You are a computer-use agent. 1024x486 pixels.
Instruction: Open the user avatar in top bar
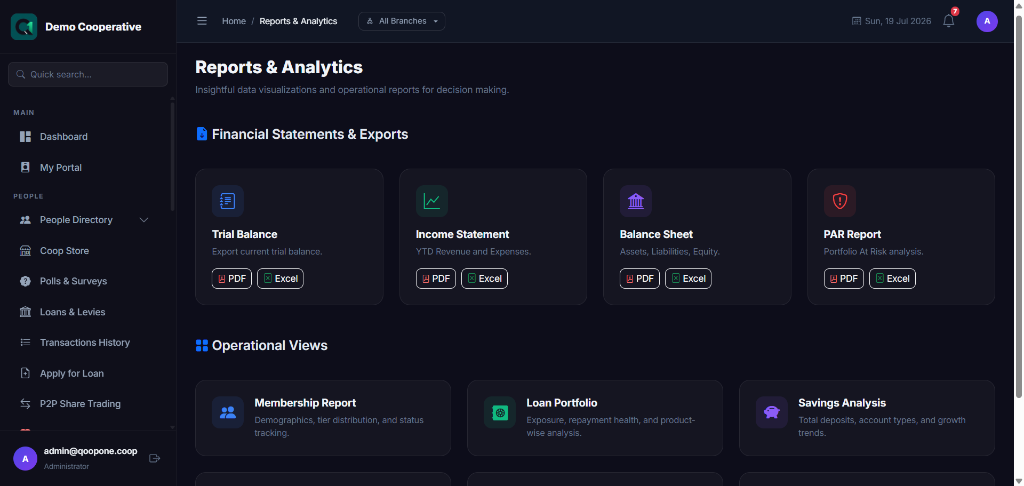[x=987, y=21]
